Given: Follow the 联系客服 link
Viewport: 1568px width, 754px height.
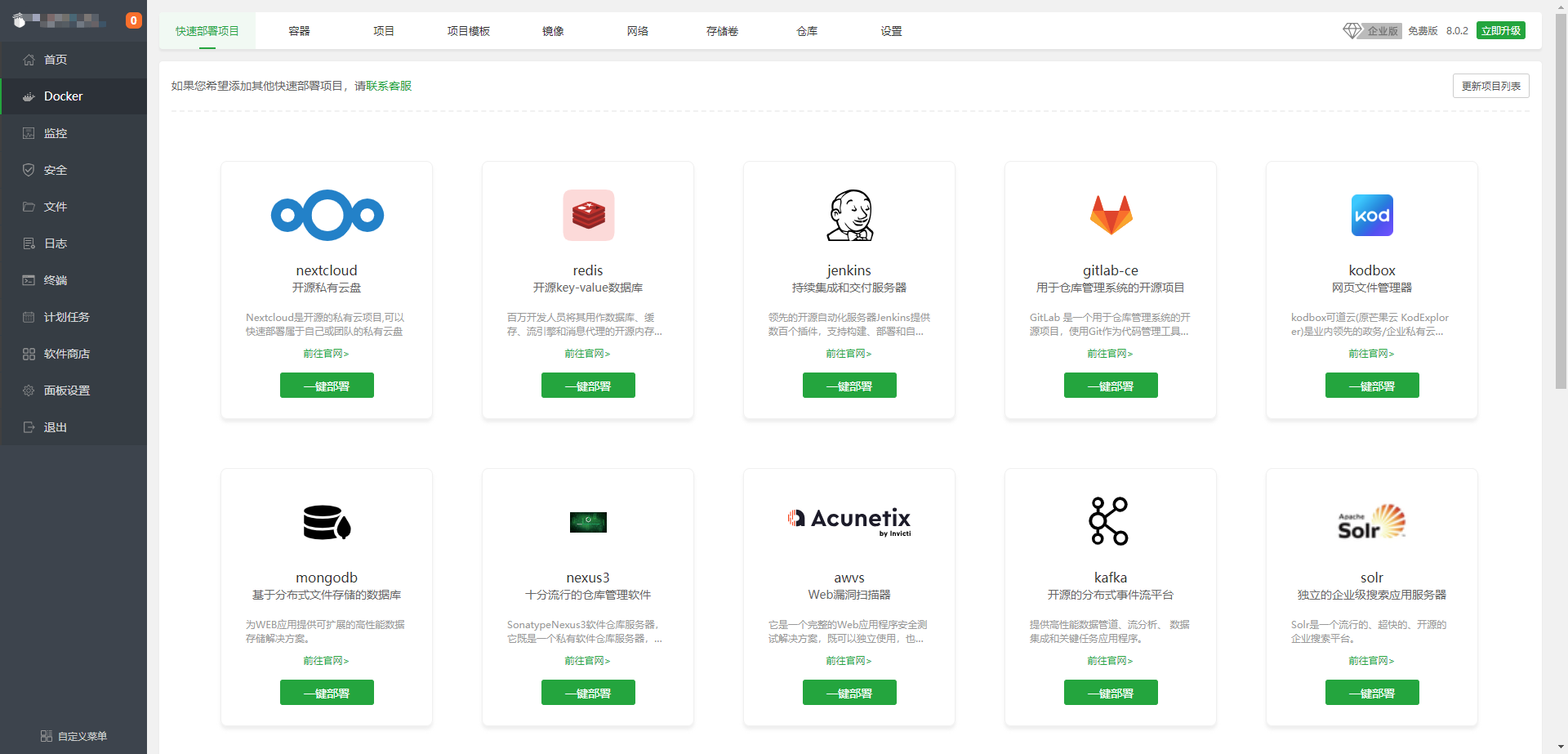Looking at the screenshot, I should pyautogui.click(x=389, y=86).
